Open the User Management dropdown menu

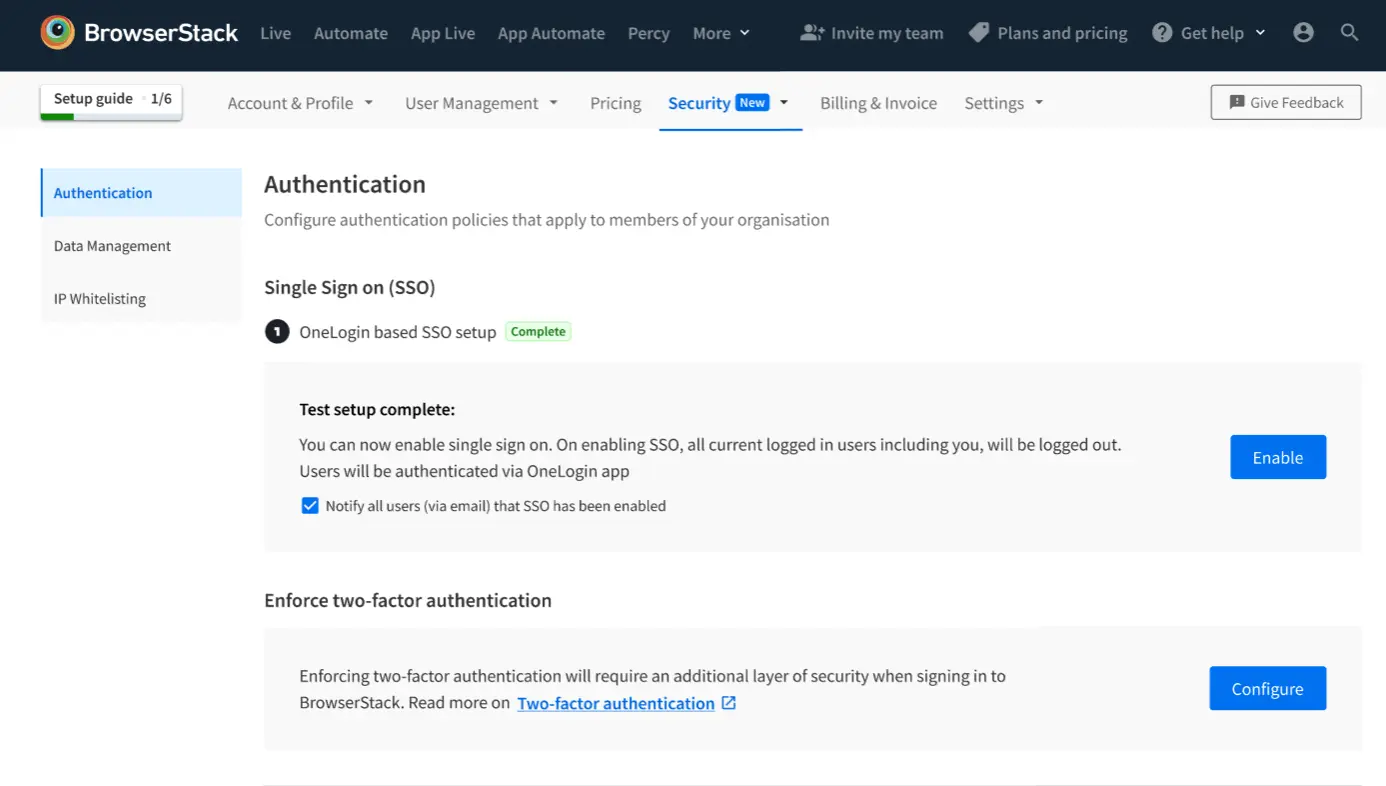481,103
